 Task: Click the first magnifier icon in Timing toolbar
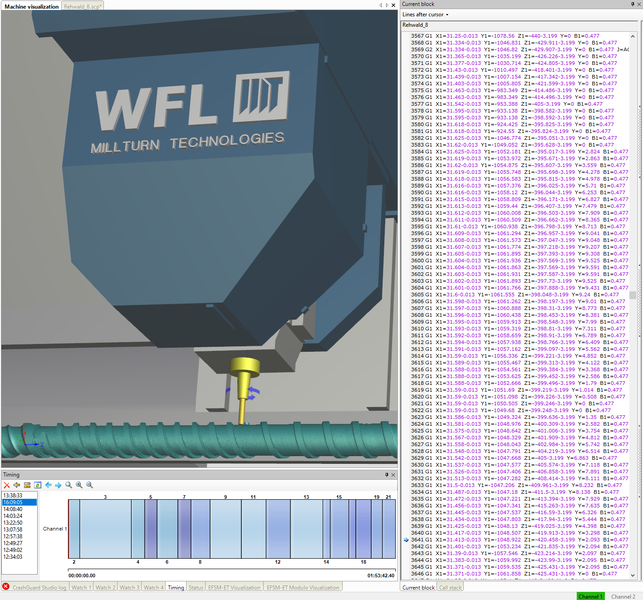(x=68, y=485)
